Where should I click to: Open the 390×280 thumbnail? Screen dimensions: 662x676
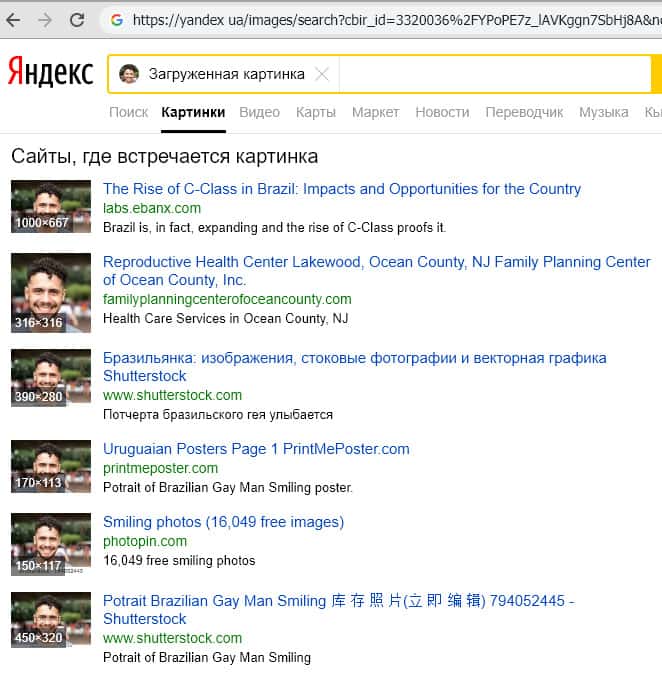(x=51, y=378)
